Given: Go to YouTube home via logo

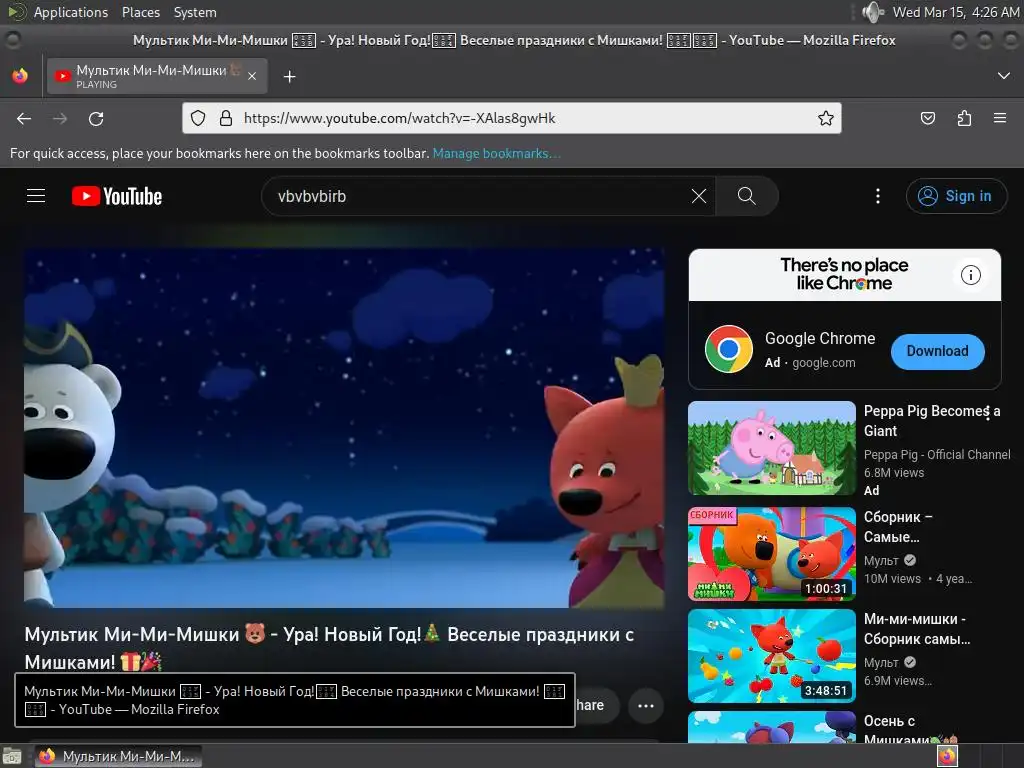Looking at the screenshot, I should [117, 196].
